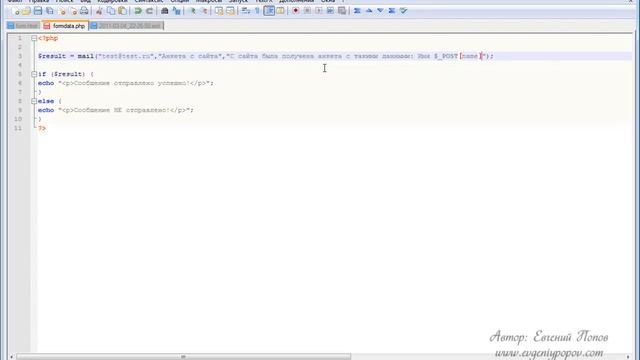Click $_POST text in line 3
The image size is (640, 360).
(x=446, y=56)
